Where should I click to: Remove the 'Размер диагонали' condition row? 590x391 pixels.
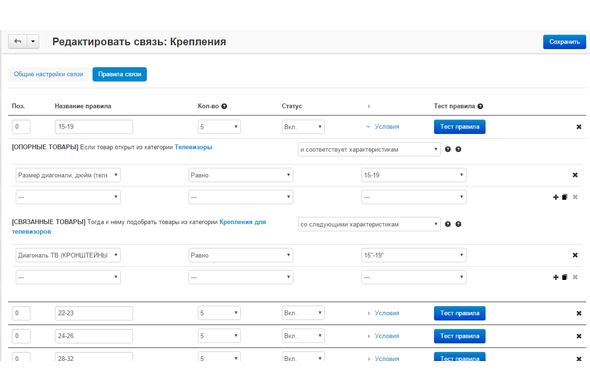pyautogui.click(x=575, y=175)
